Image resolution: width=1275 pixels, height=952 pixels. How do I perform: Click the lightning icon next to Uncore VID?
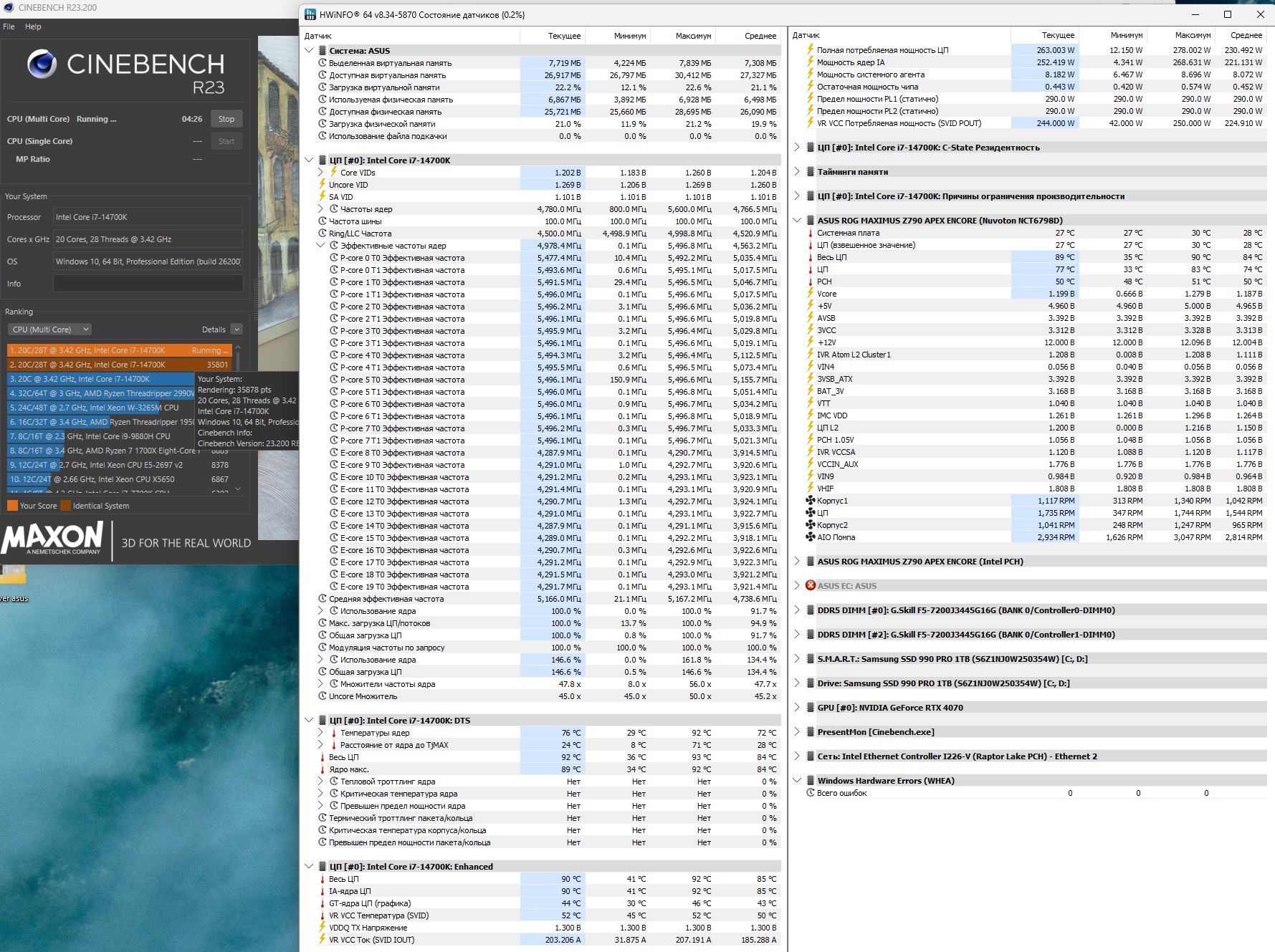(323, 185)
